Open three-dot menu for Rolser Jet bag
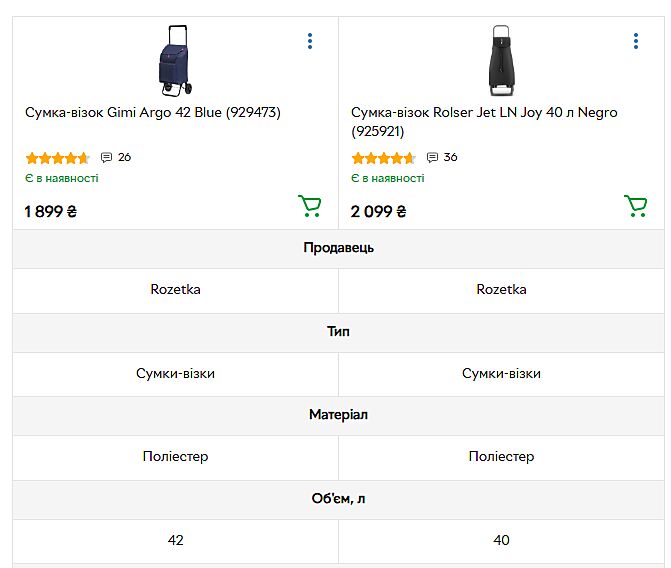The height and width of the screenshot is (568, 671). click(x=636, y=41)
